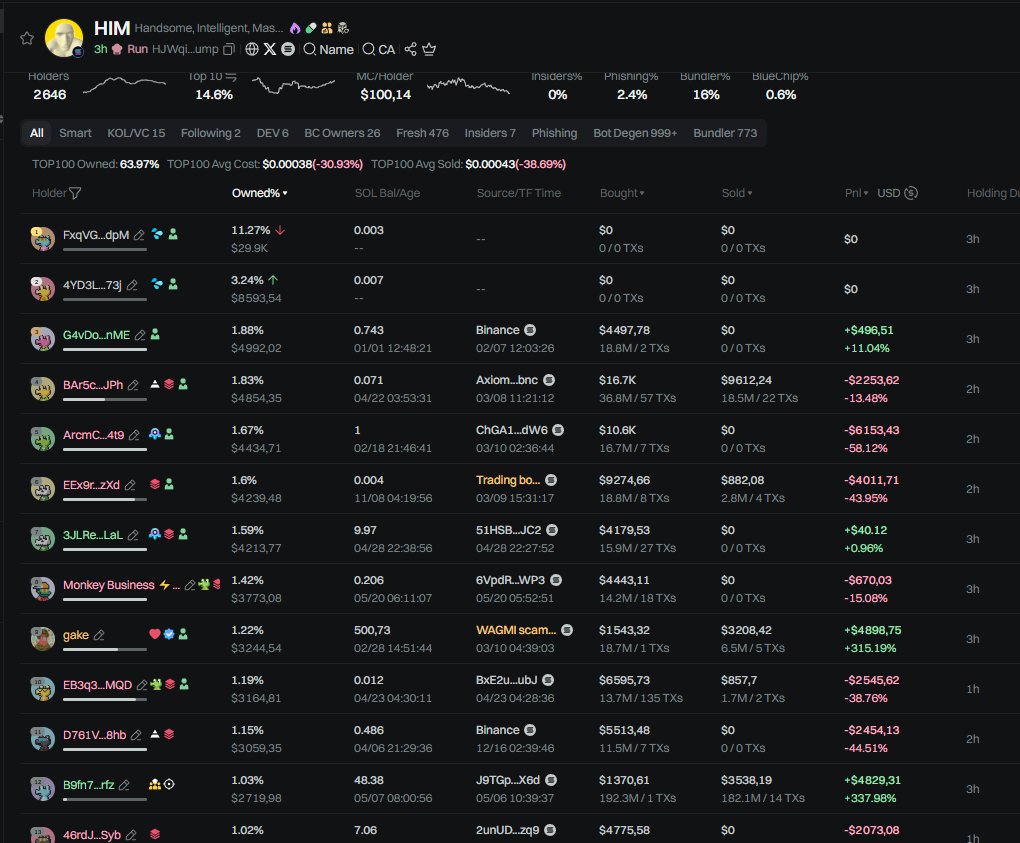Switch to the Following 2 tab
Image resolution: width=1020 pixels, height=843 pixels.
[211, 133]
